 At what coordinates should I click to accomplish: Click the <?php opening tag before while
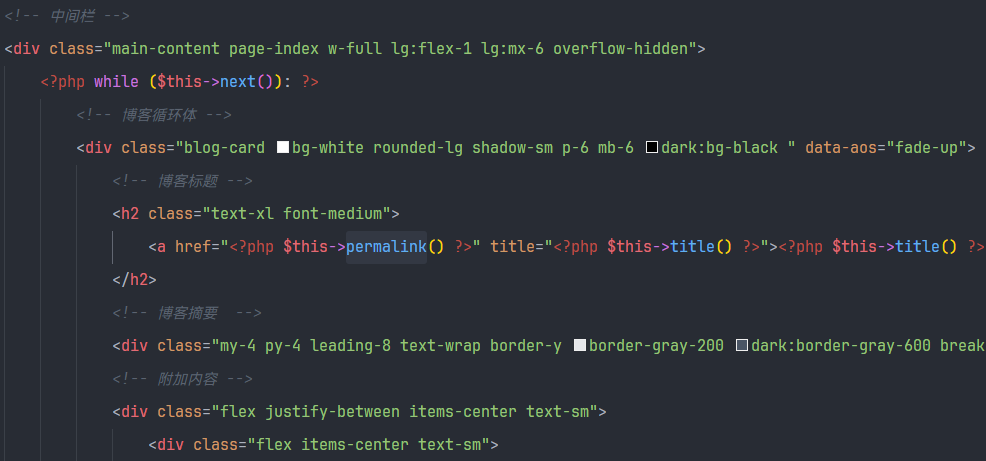[x=63, y=82]
